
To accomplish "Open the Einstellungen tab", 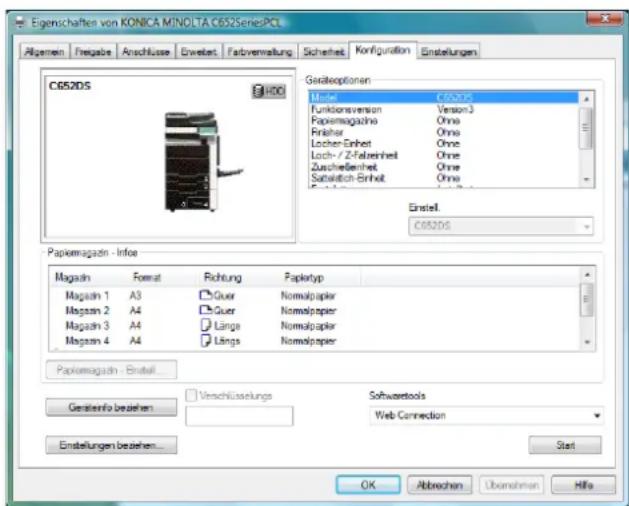I will [448, 52].
